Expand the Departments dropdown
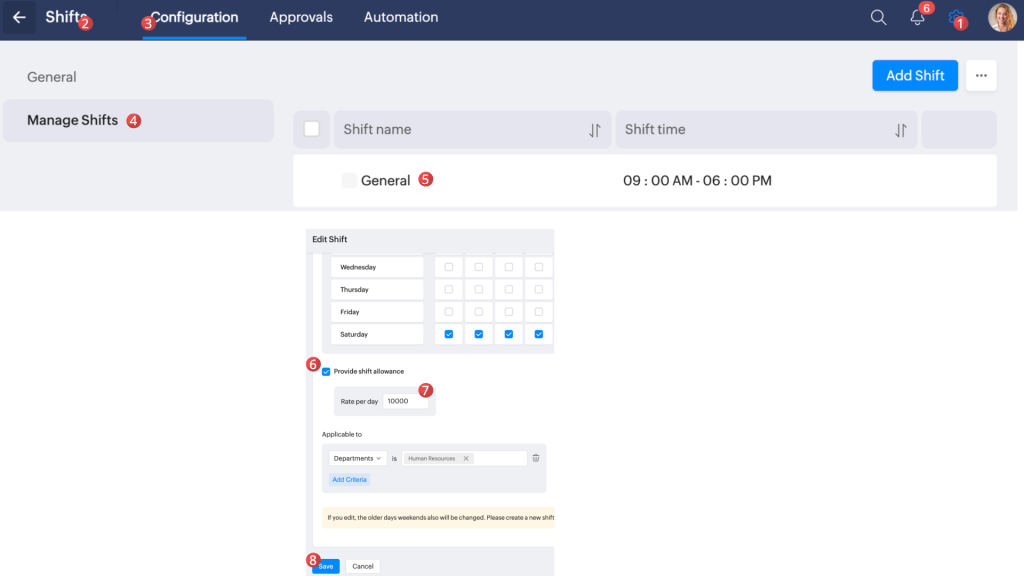Viewport: 1024px width, 576px height. tap(357, 458)
